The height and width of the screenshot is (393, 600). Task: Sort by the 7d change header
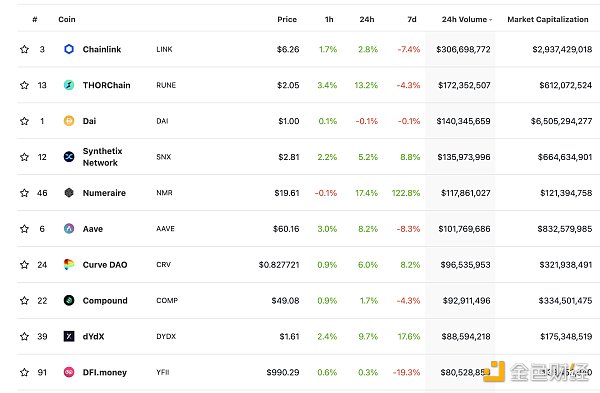(x=412, y=19)
